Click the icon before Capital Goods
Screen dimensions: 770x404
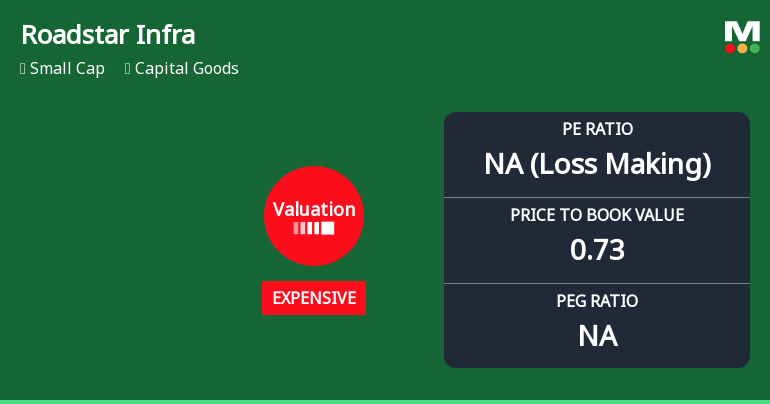coord(128,69)
